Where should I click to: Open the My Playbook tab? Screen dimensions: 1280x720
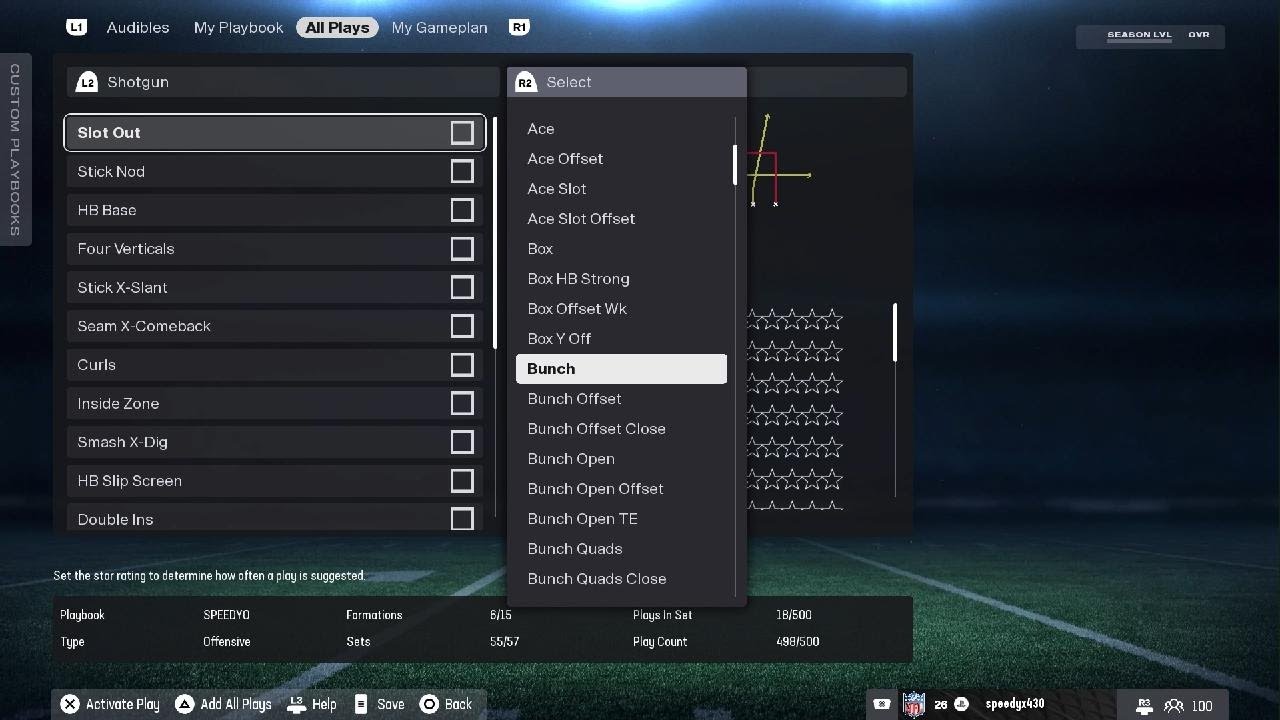pos(238,27)
